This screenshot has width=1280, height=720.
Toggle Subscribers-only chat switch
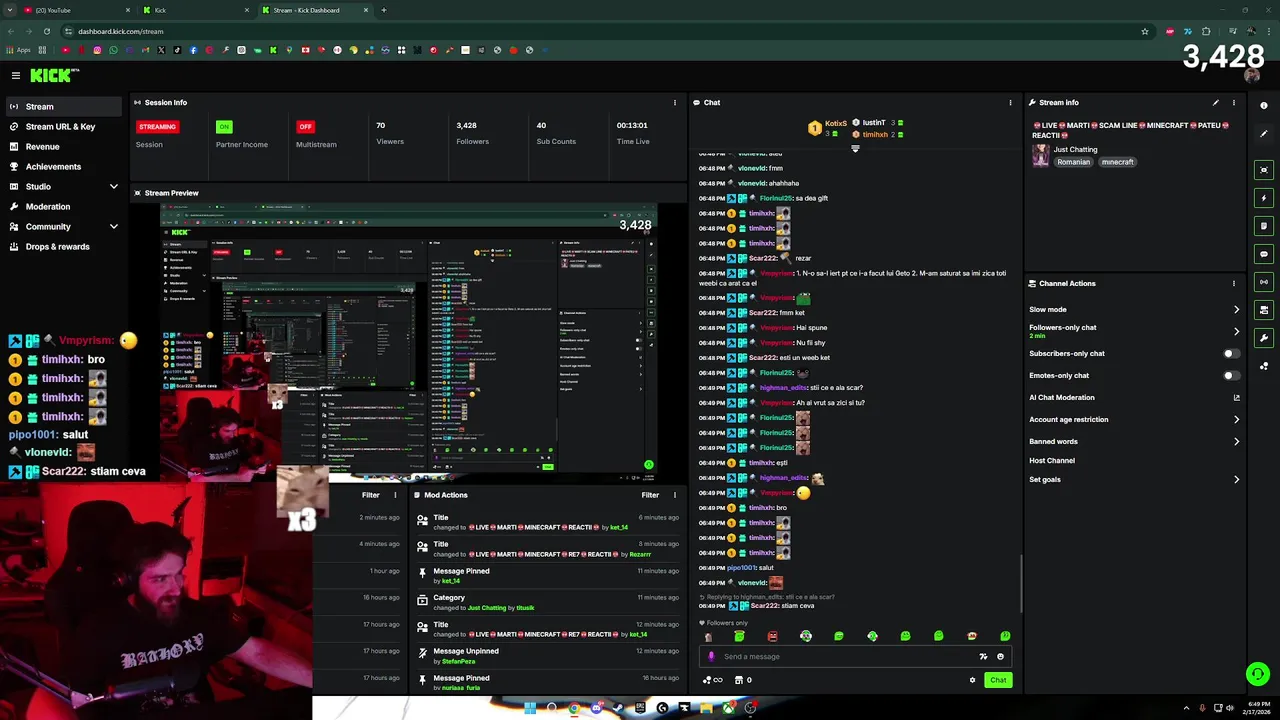(x=1231, y=353)
